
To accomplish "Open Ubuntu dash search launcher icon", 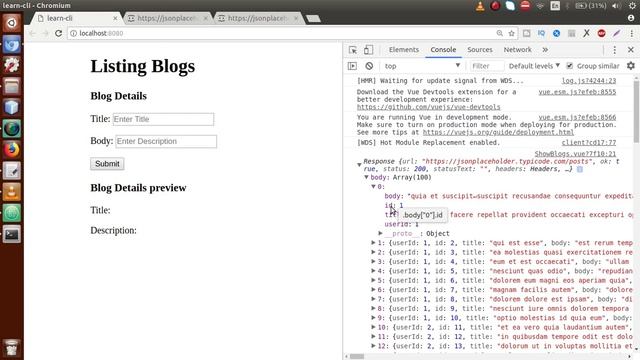I will tap(11, 23).
